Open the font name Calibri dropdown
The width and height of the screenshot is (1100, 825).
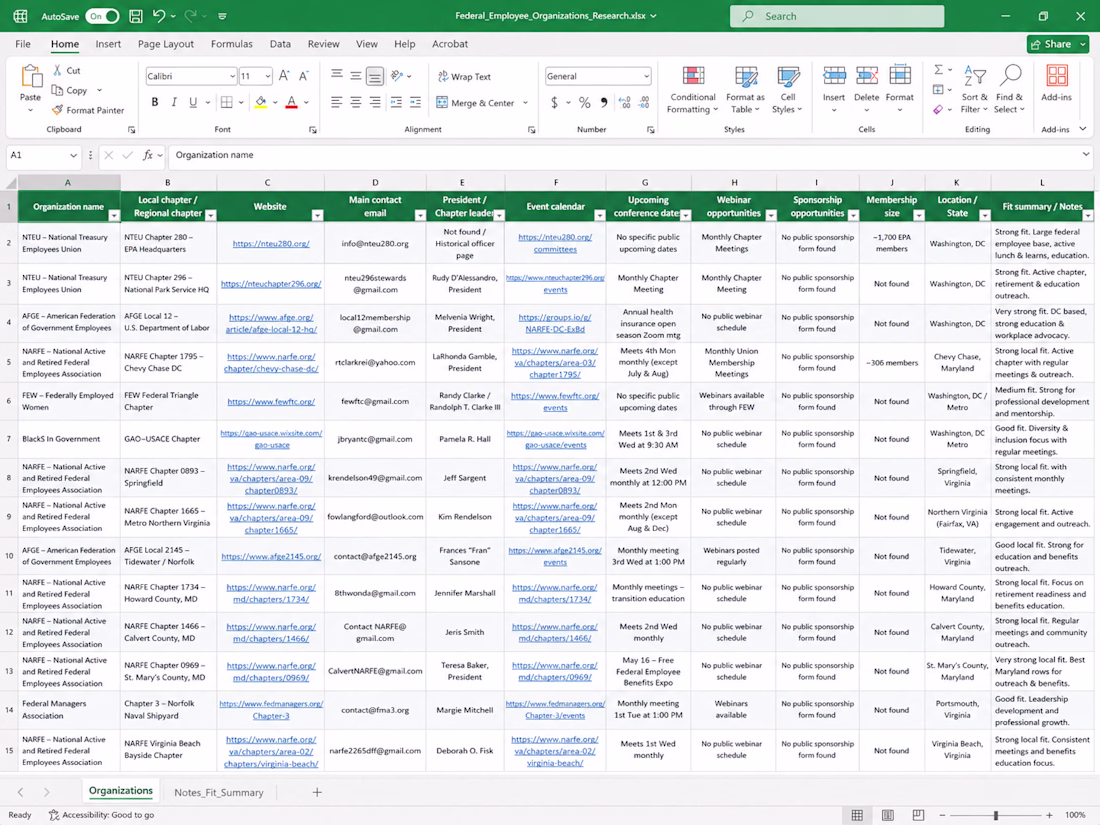[232, 76]
